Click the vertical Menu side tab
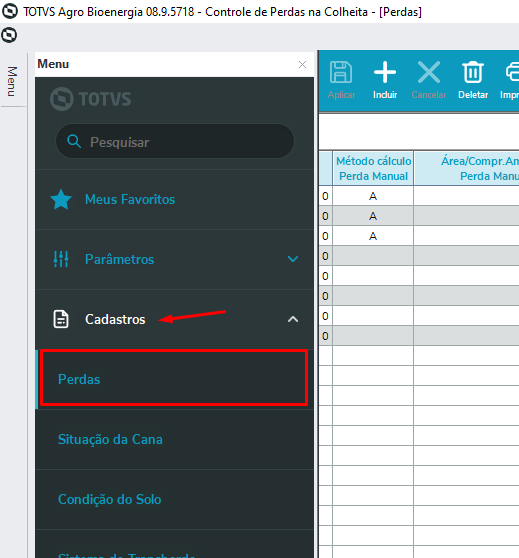 13,81
